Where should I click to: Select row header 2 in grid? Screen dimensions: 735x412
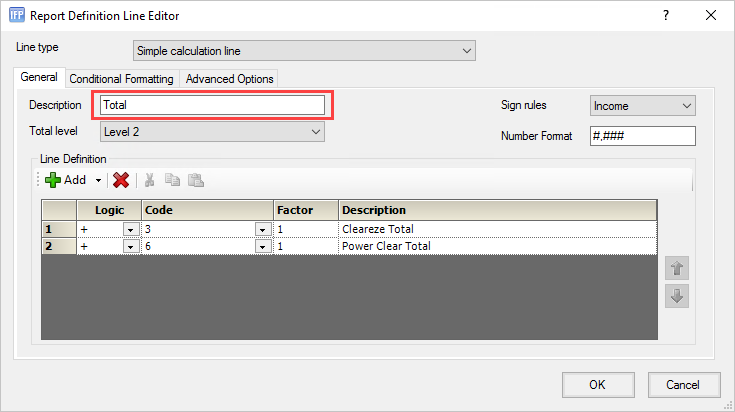click(59, 247)
